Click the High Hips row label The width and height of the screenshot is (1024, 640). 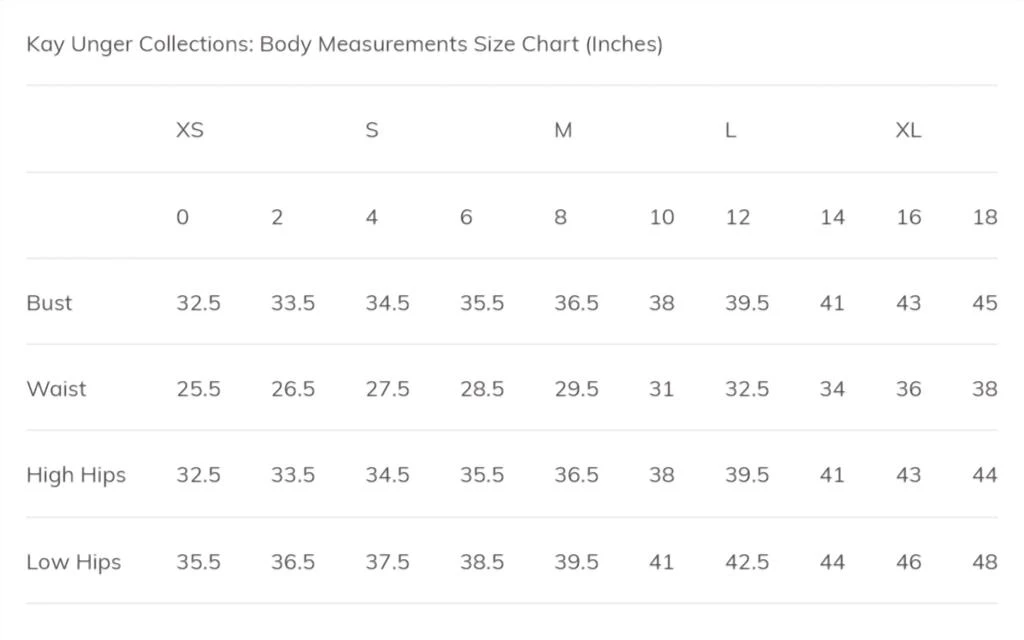pyautogui.click(x=76, y=475)
